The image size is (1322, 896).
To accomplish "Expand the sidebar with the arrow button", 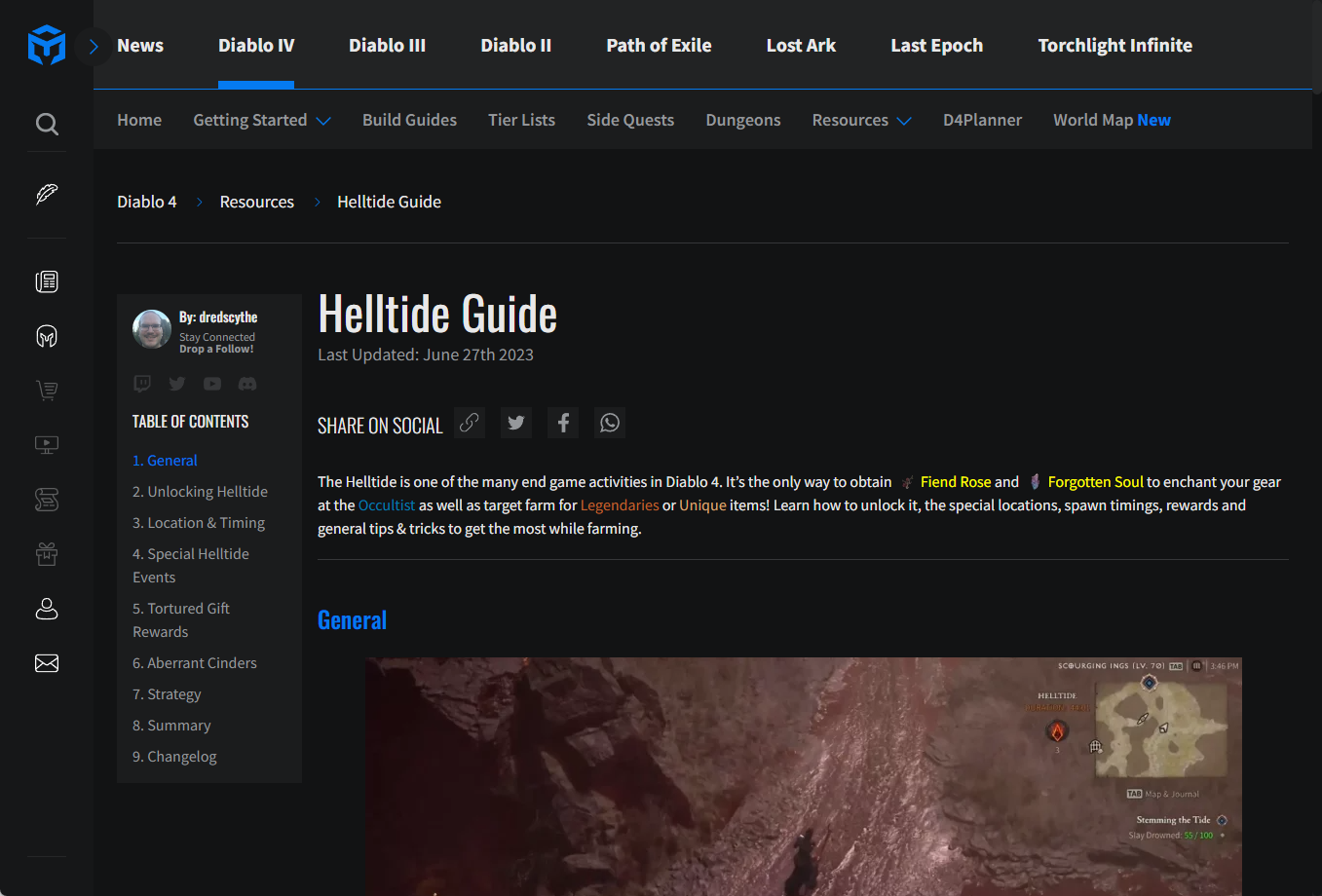I will 94,46.
